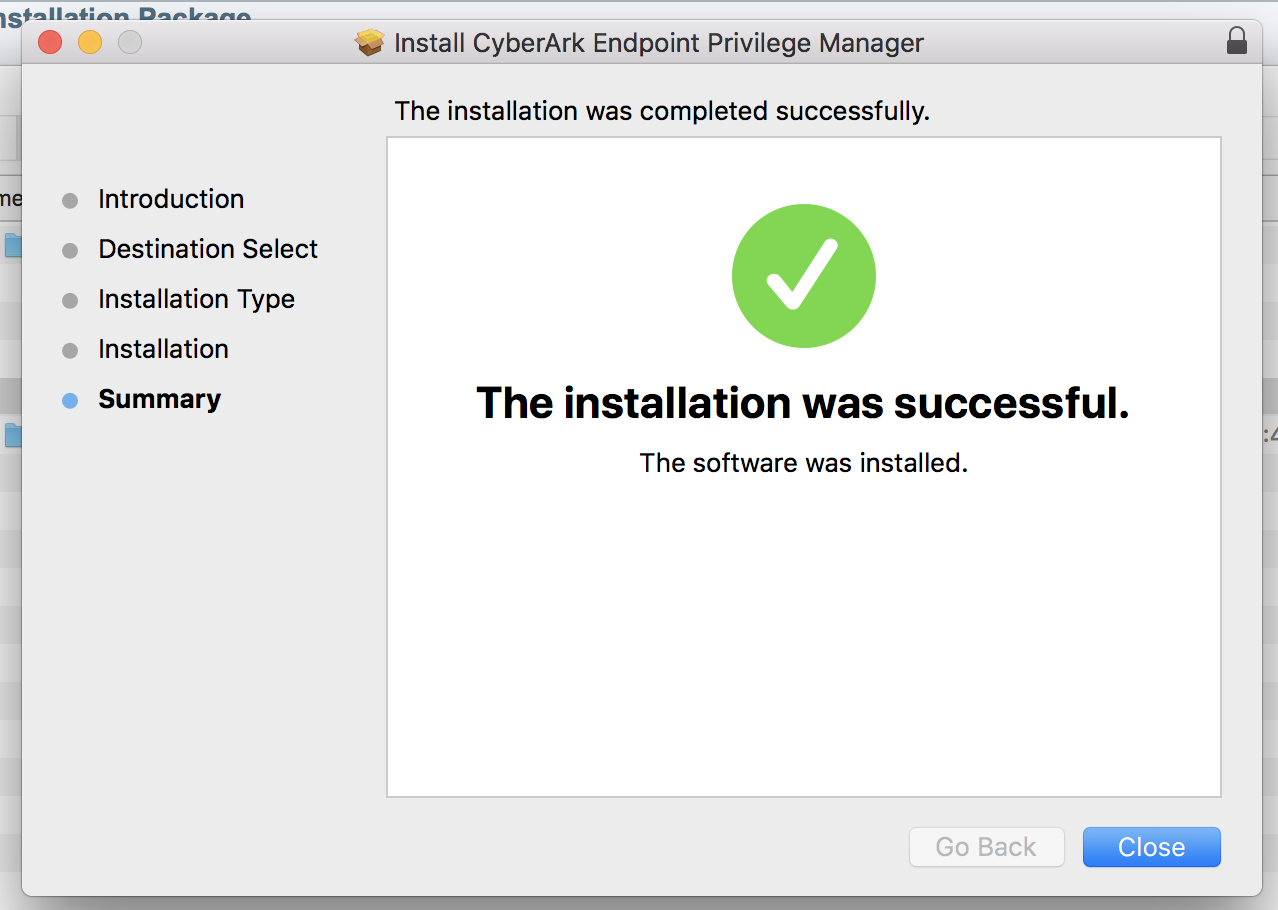Click the Close button to finish installing

coord(1151,846)
